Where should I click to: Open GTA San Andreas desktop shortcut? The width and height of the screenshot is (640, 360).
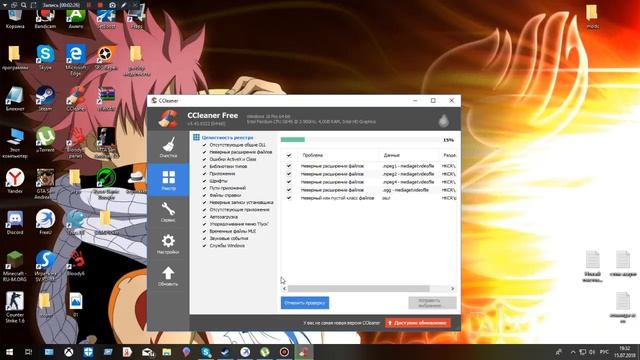[x=45, y=184]
